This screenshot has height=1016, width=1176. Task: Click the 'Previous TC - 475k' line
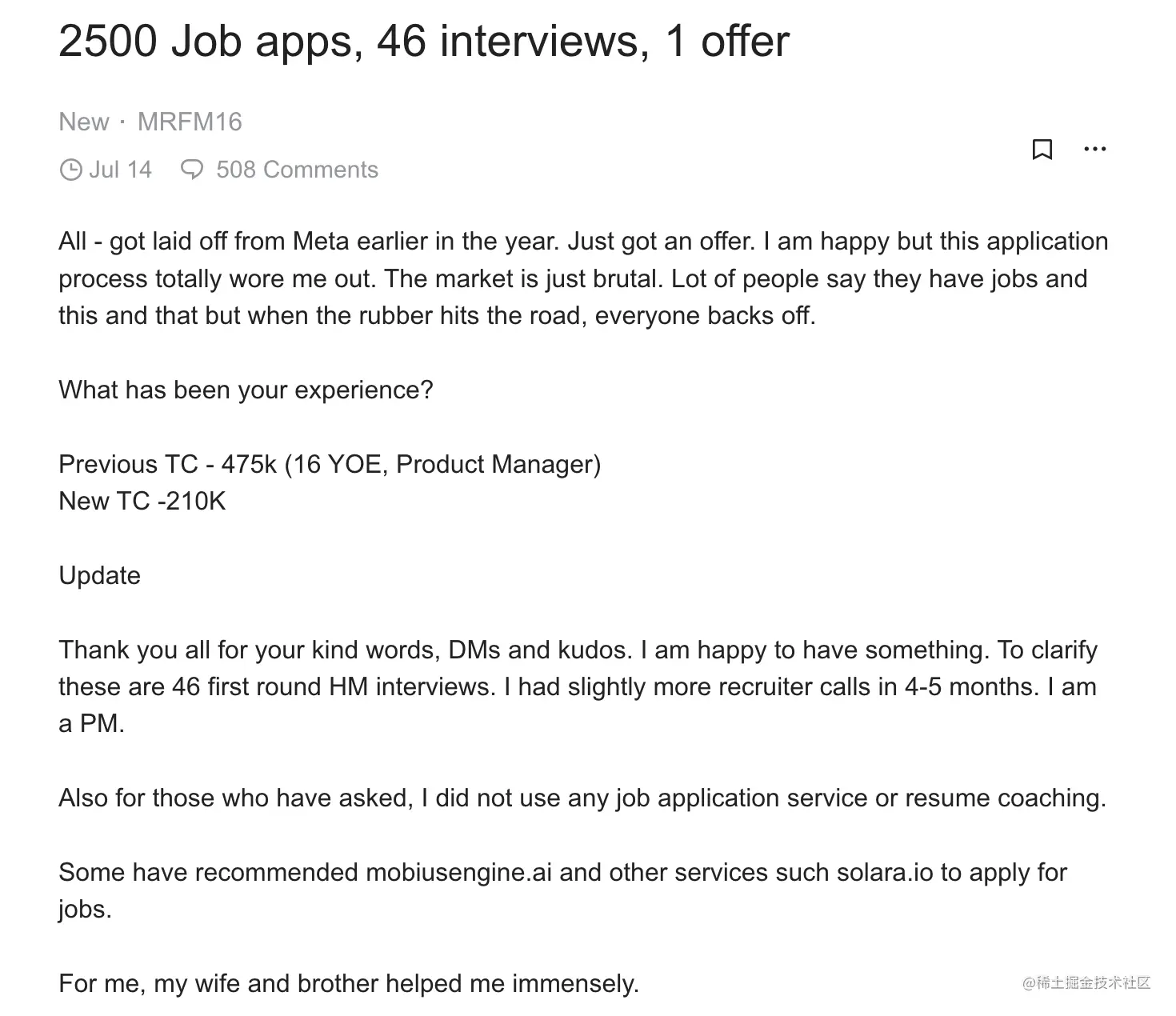(x=330, y=464)
